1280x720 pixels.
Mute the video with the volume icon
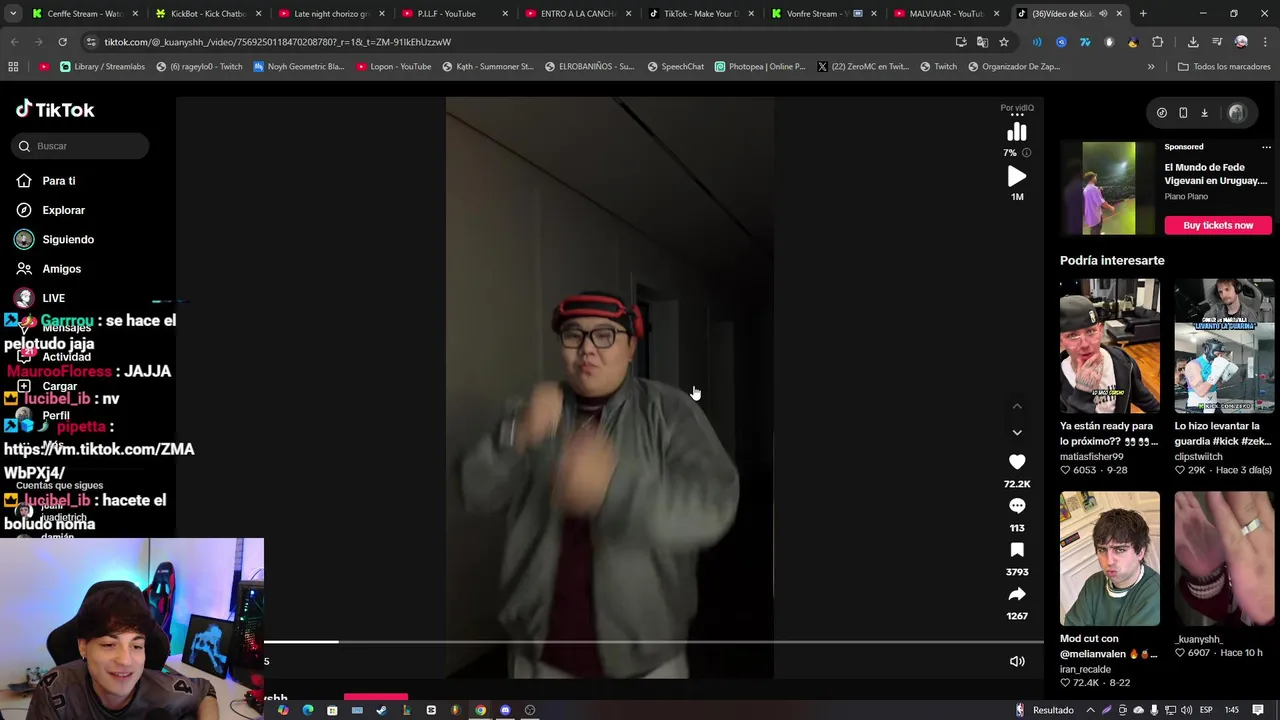(x=1017, y=661)
